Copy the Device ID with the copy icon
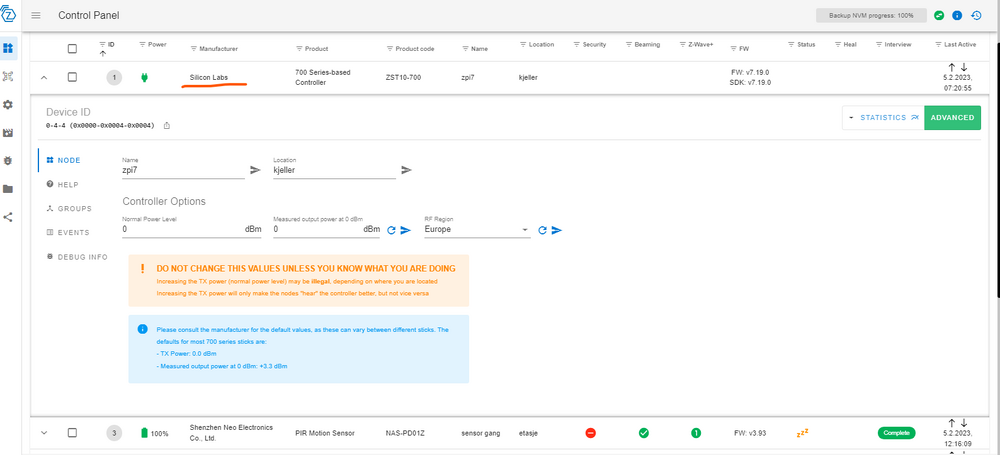 [167, 125]
